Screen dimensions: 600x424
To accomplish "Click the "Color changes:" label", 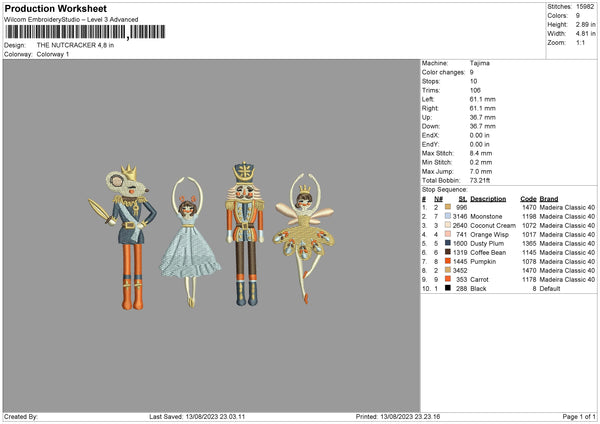I will [443, 72].
